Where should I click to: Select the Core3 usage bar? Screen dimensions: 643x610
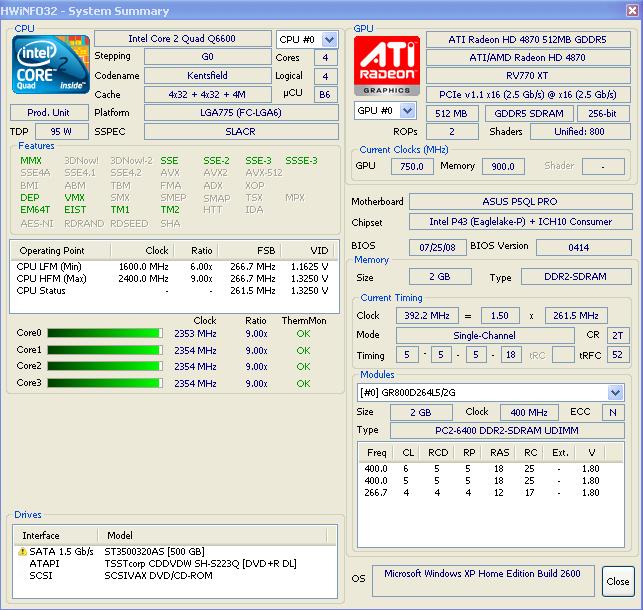coord(105,383)
